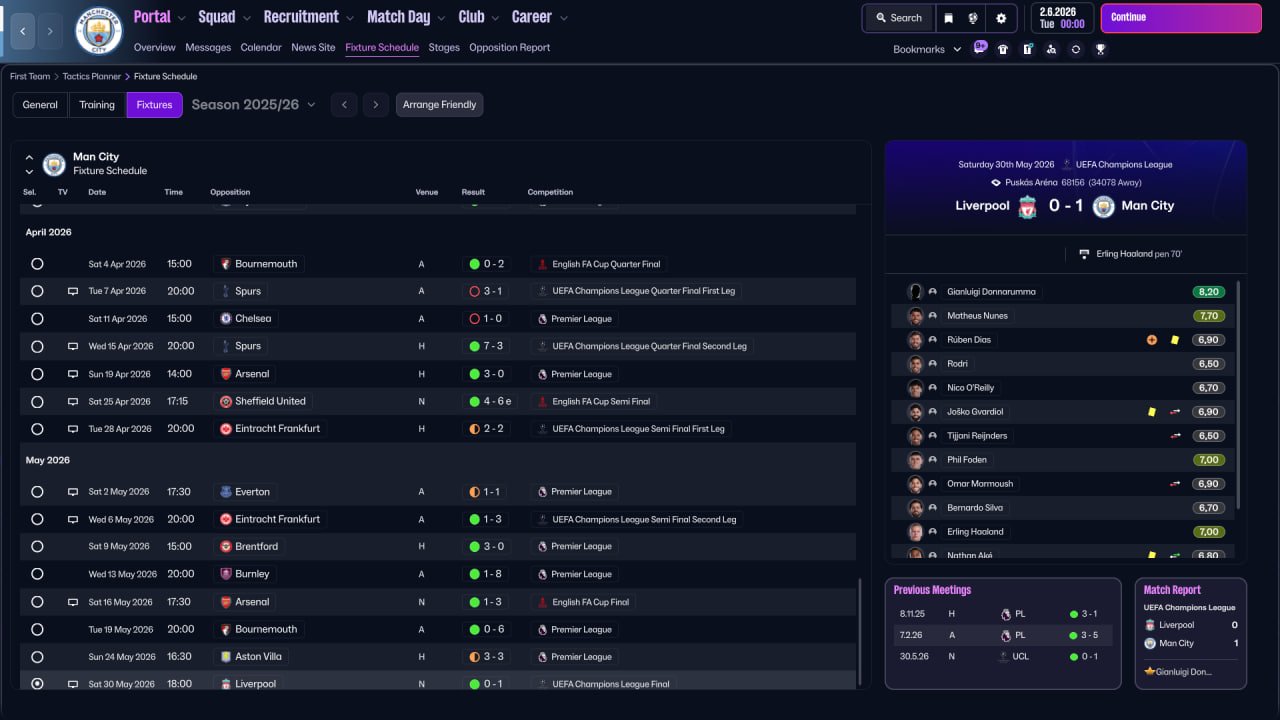Click the Puskás Aréna stadium icon
1280x720 pixels.
tap(996, 183)
